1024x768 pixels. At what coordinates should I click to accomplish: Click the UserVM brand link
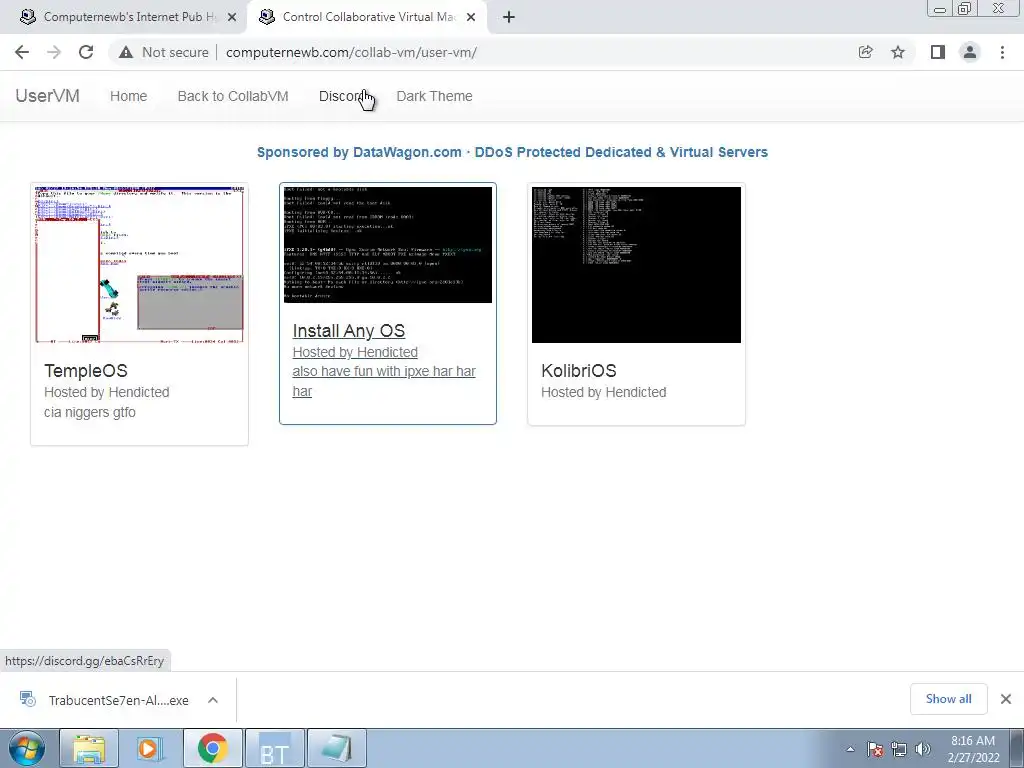[x=48, y=96]
